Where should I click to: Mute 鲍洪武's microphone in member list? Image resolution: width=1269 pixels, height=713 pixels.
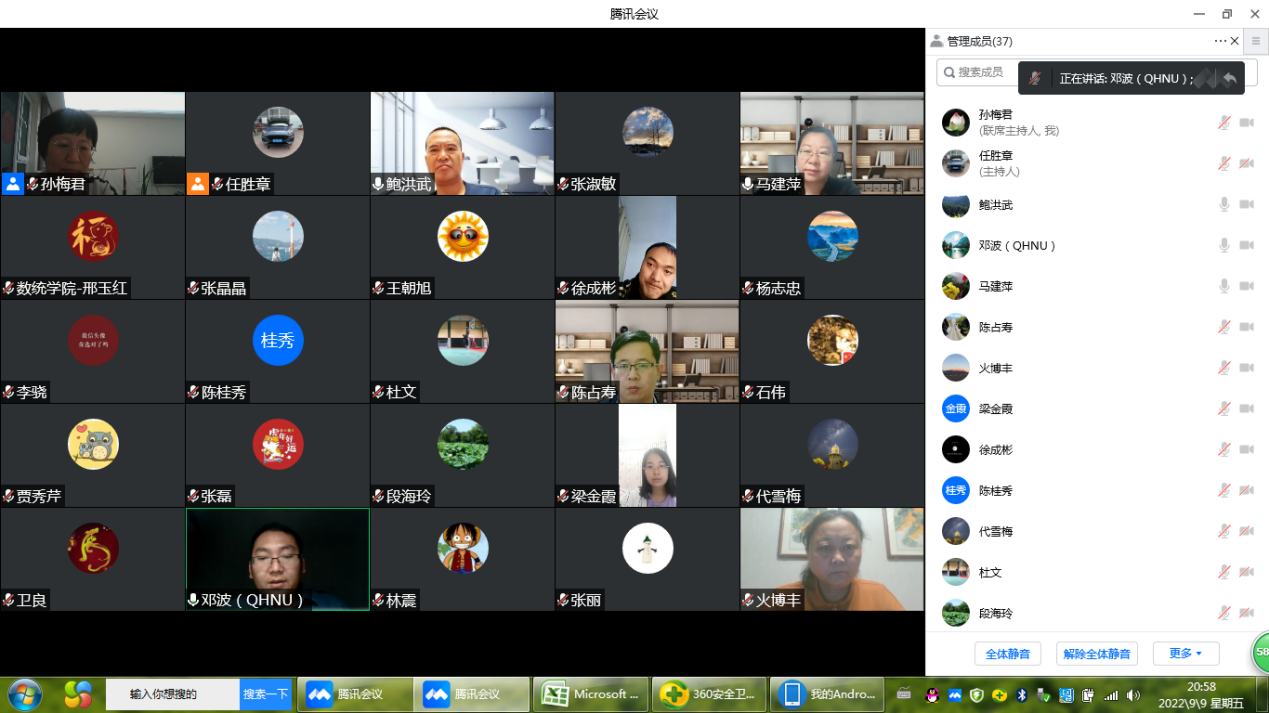coord(1224,205)
